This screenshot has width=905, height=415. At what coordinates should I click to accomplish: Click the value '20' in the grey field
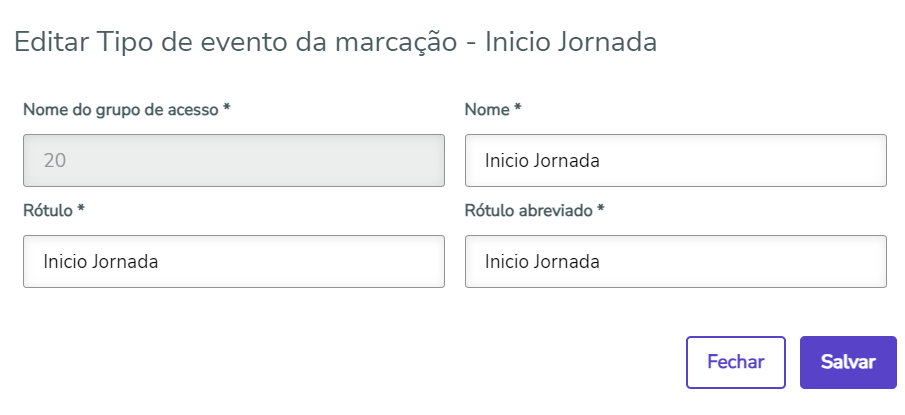55,160
